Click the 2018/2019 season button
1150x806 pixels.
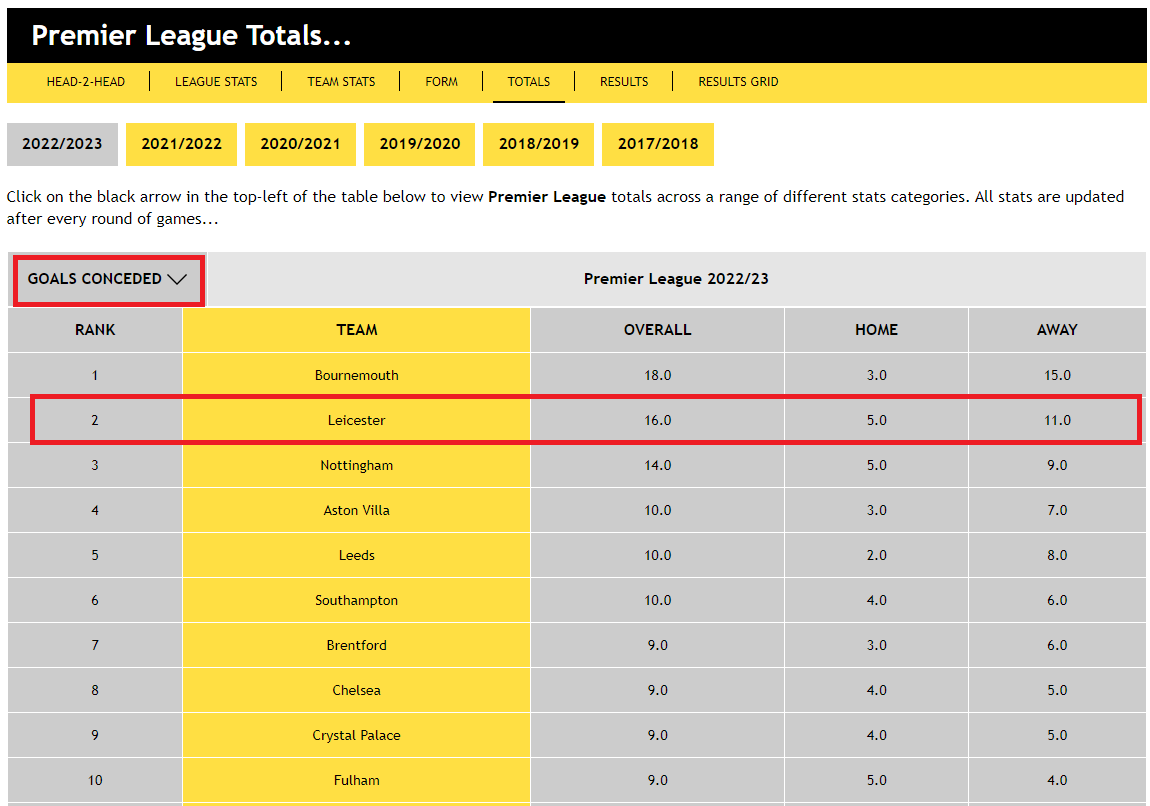coord(538,144)
